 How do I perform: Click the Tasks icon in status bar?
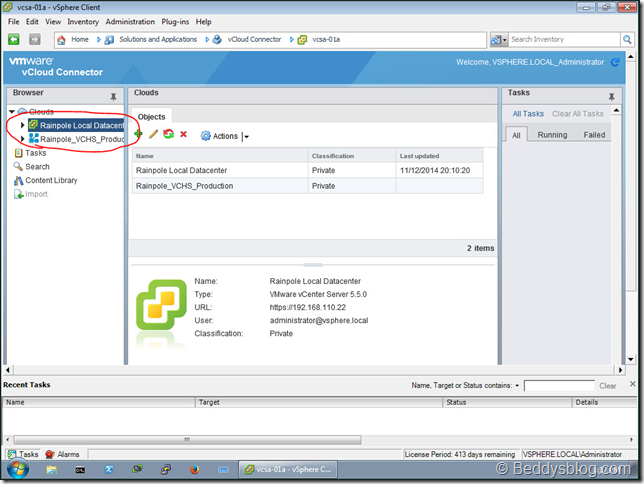[12, 454]
